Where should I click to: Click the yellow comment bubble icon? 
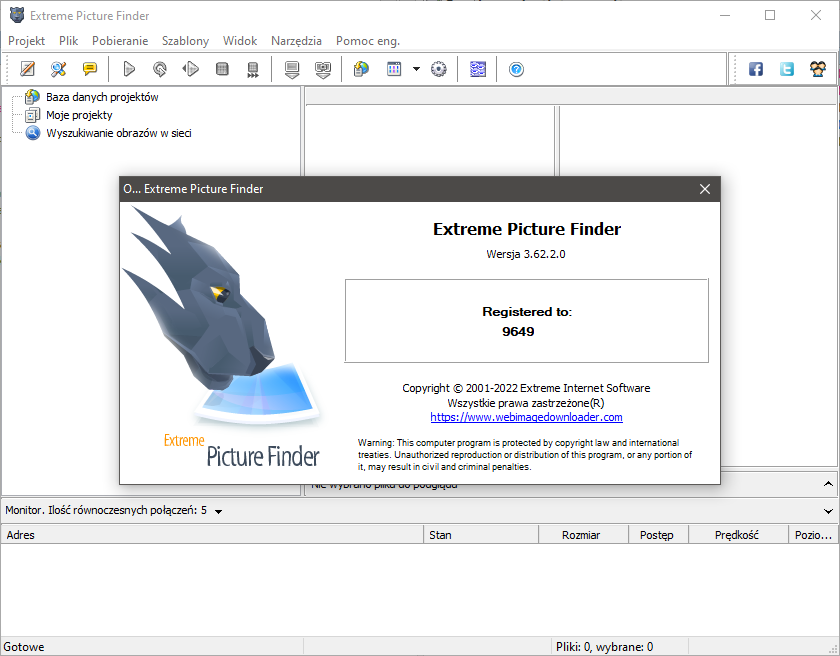point(89,69)
